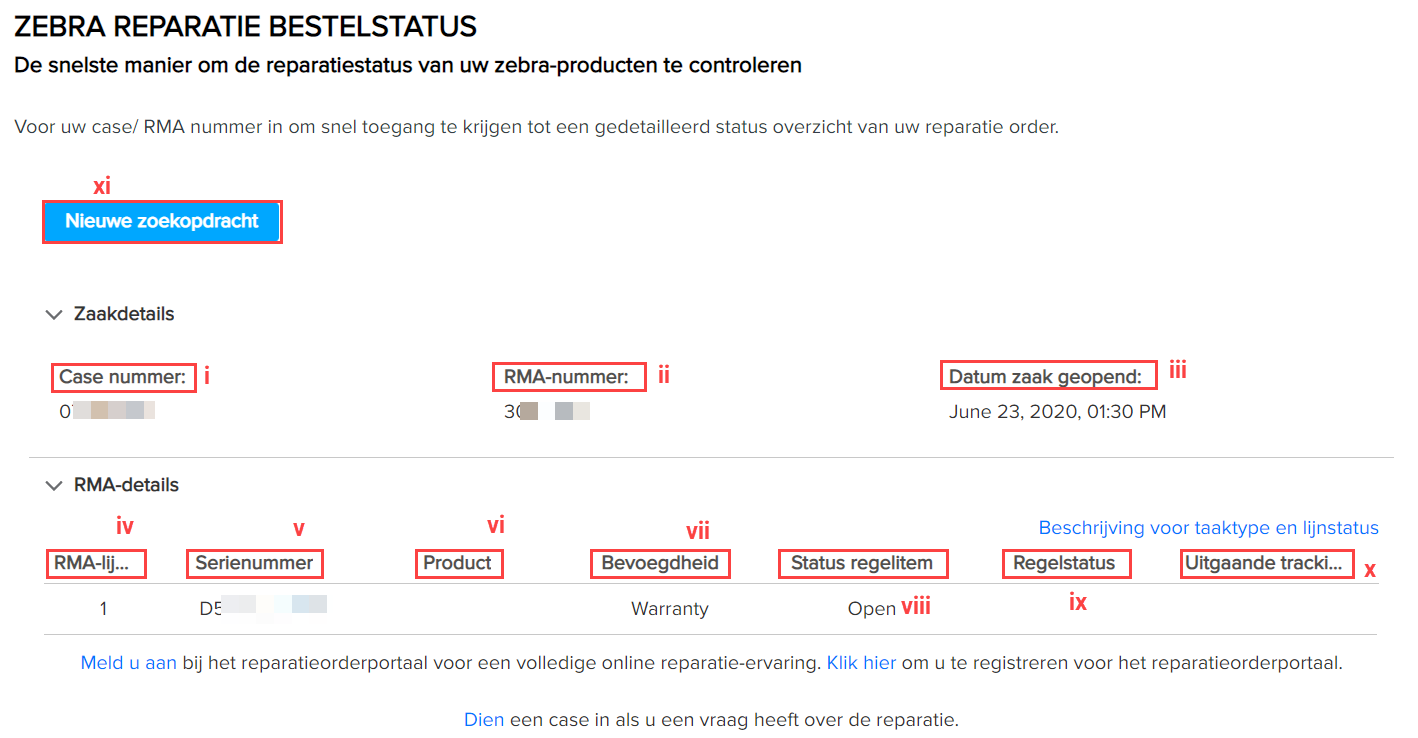This screenshot has width=1418, height=738.
Task: Select the Uitgaande tracking column header
Action: click(1266, 563)
